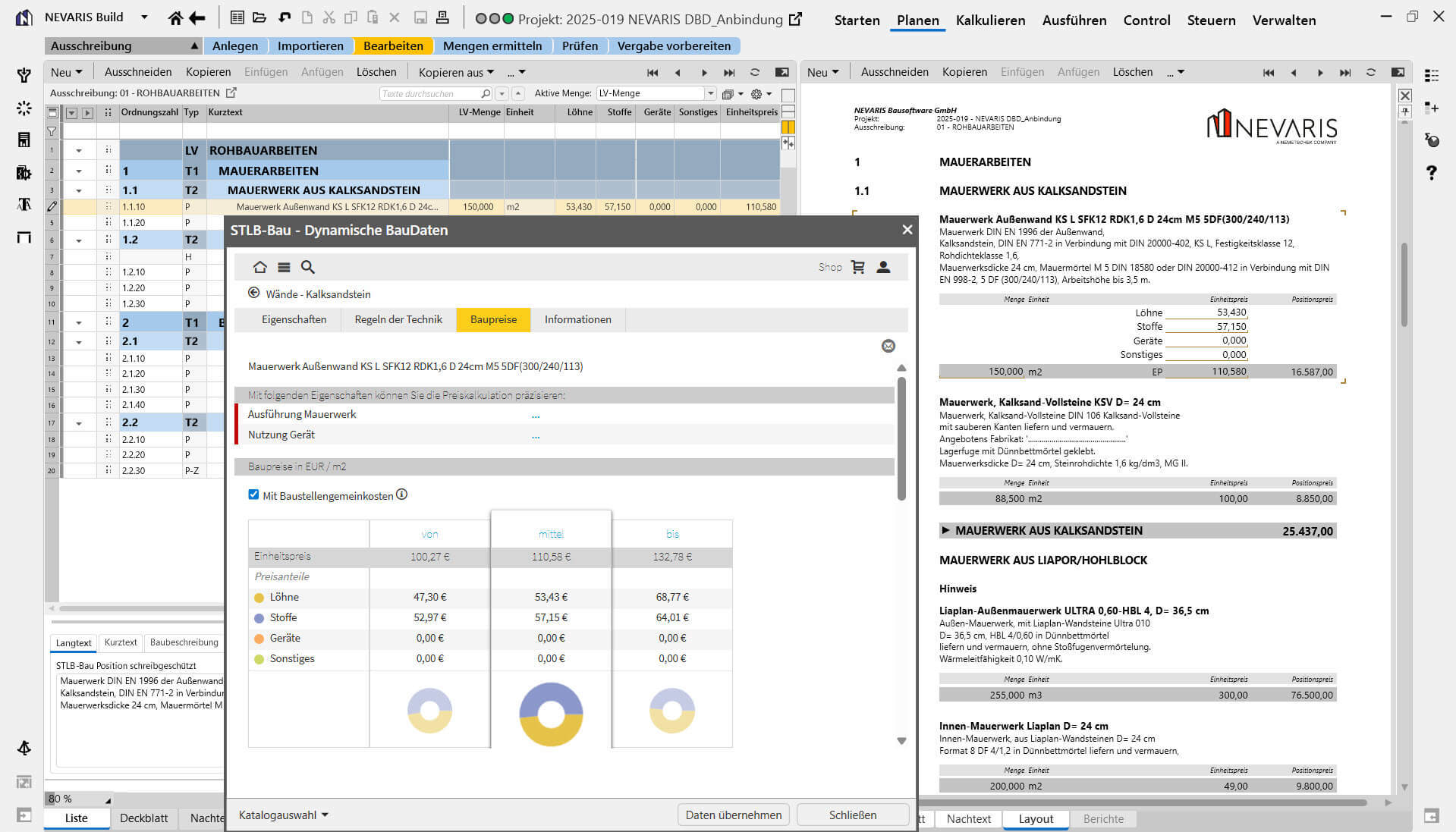The height and width of the screenshot is (832, 1456).
Task: Edit Nutzung Gerät property value
Action: (x=536, y=435)
